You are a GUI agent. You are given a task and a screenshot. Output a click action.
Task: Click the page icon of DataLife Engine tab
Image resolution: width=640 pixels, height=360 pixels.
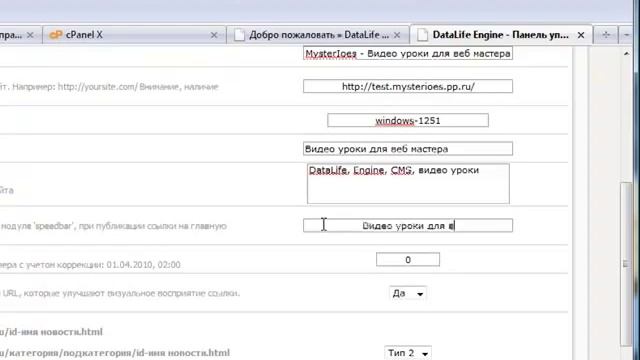coord(423,35)
